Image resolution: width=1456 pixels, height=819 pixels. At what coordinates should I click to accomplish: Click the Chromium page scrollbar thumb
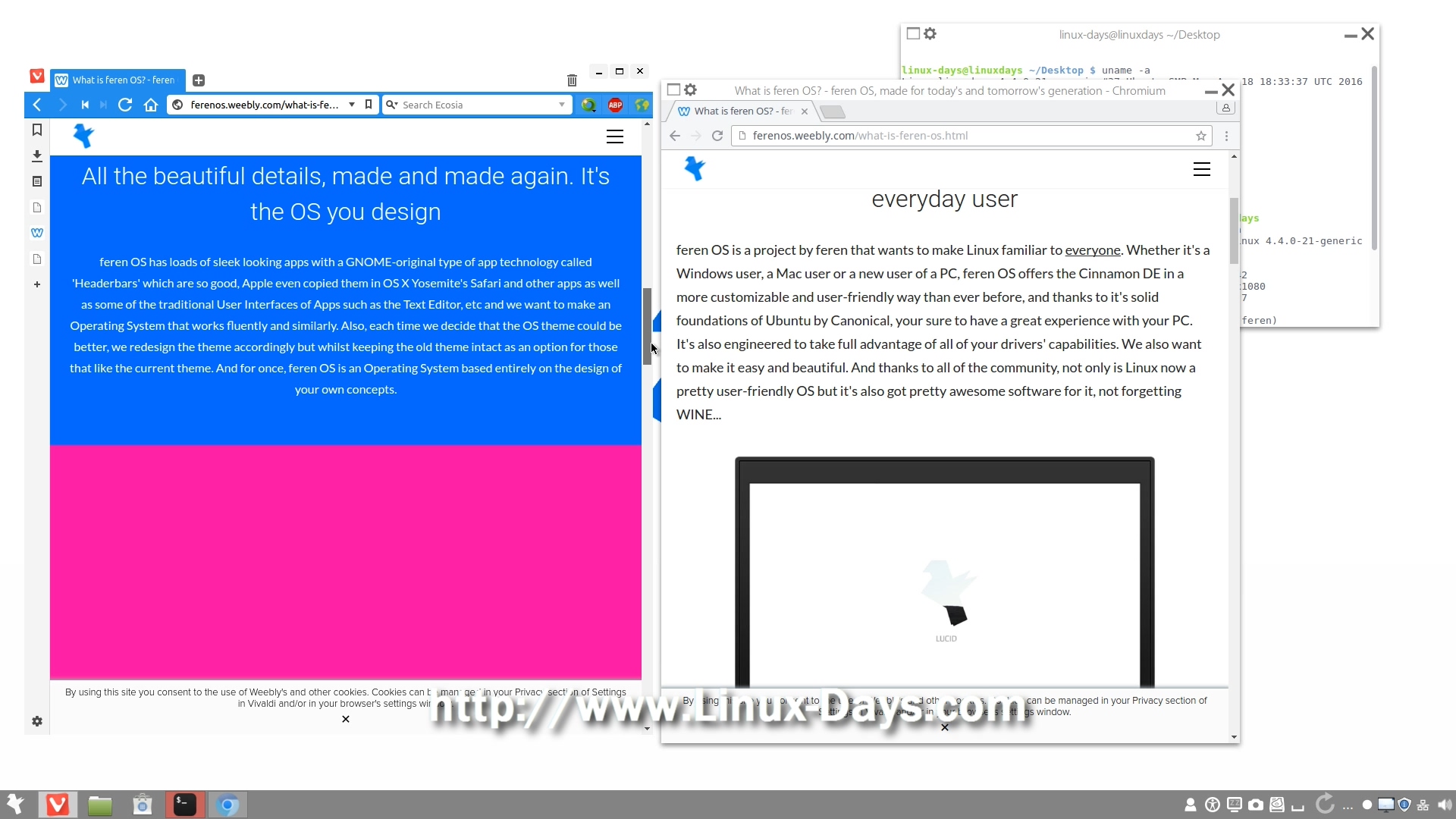pyautogui.click(x=1234, y=231)
